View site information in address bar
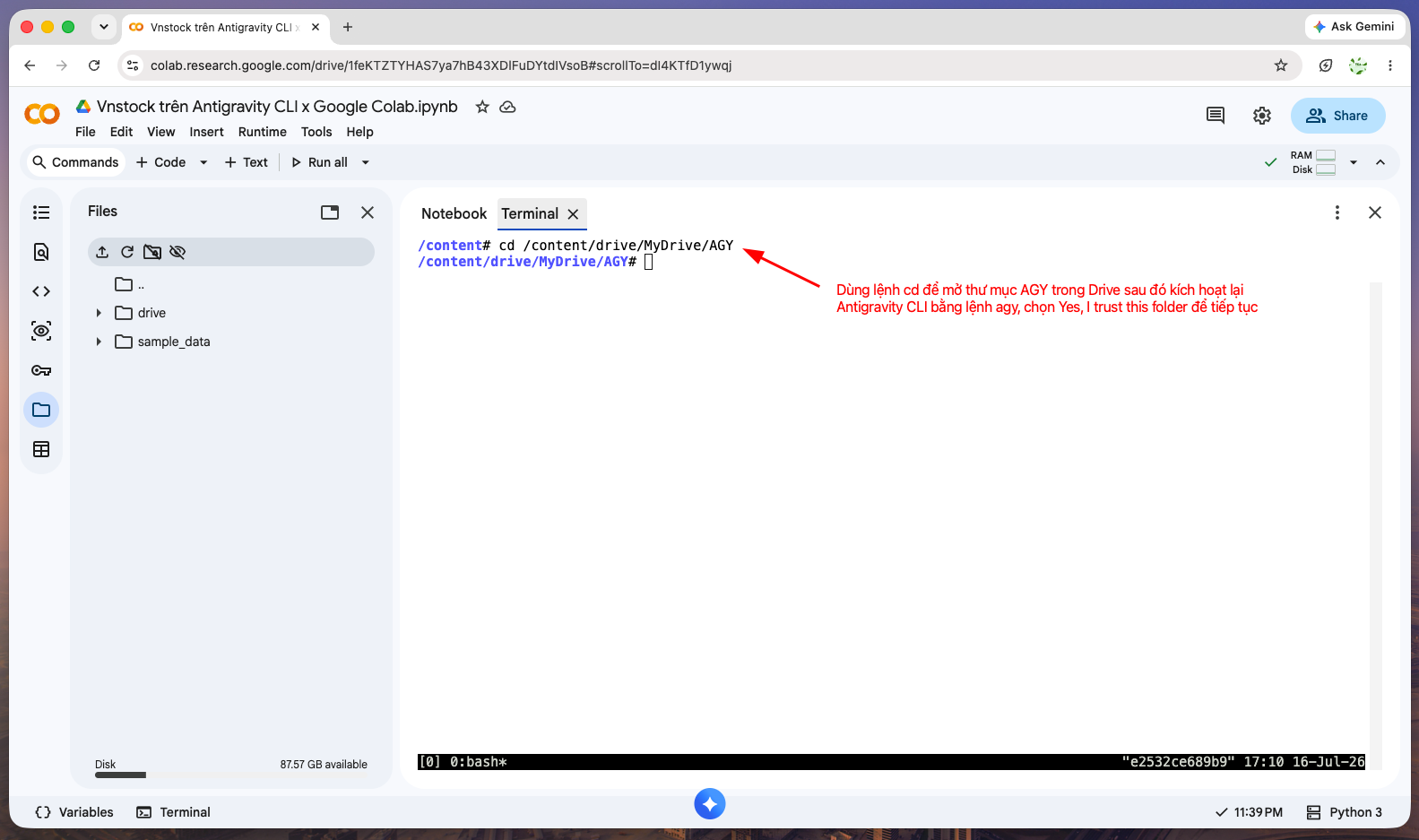Image resolution: width=1419 pixels, height=840 pixels. coord(133,65)
